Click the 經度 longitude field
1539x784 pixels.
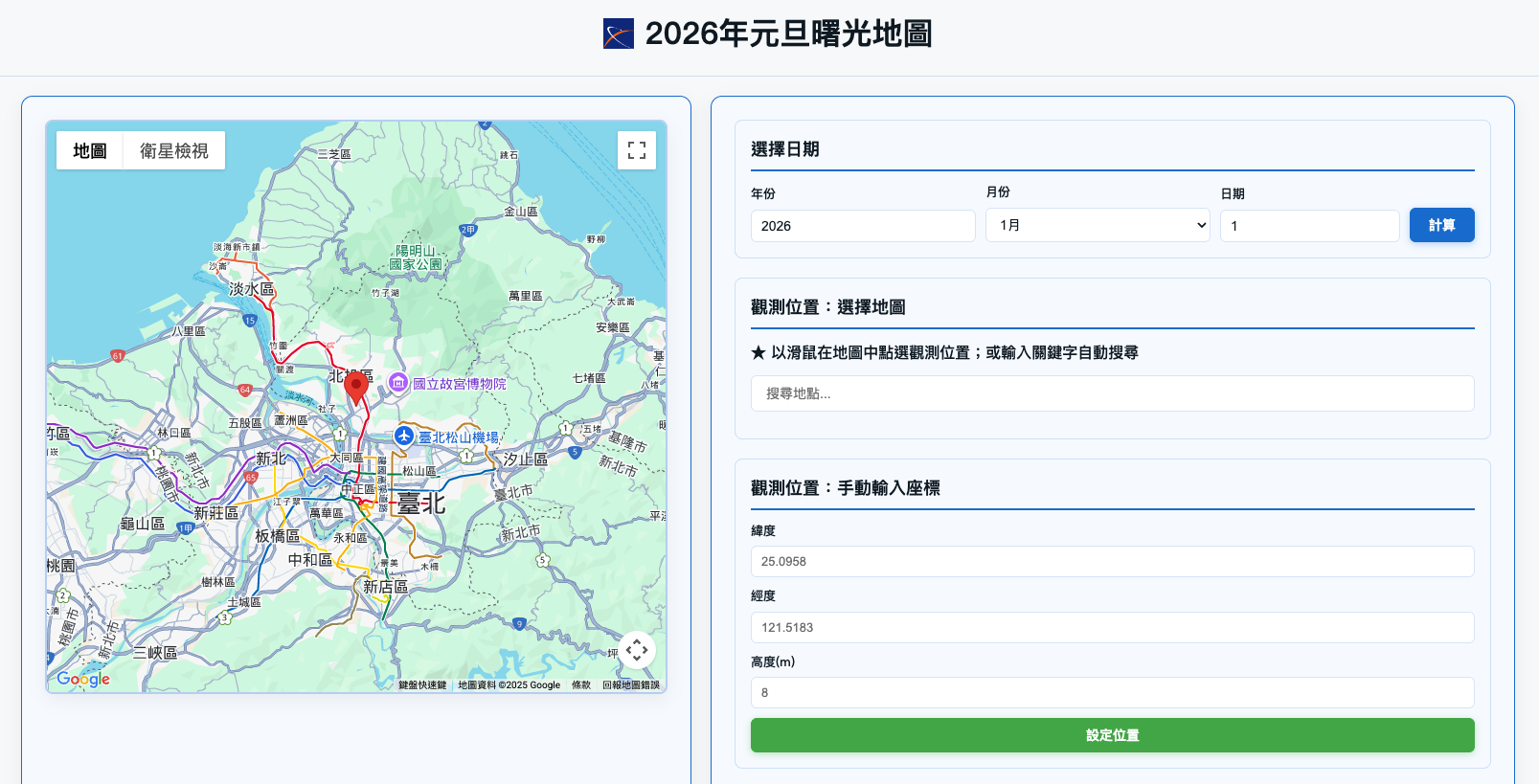[x=1113, y=627]
